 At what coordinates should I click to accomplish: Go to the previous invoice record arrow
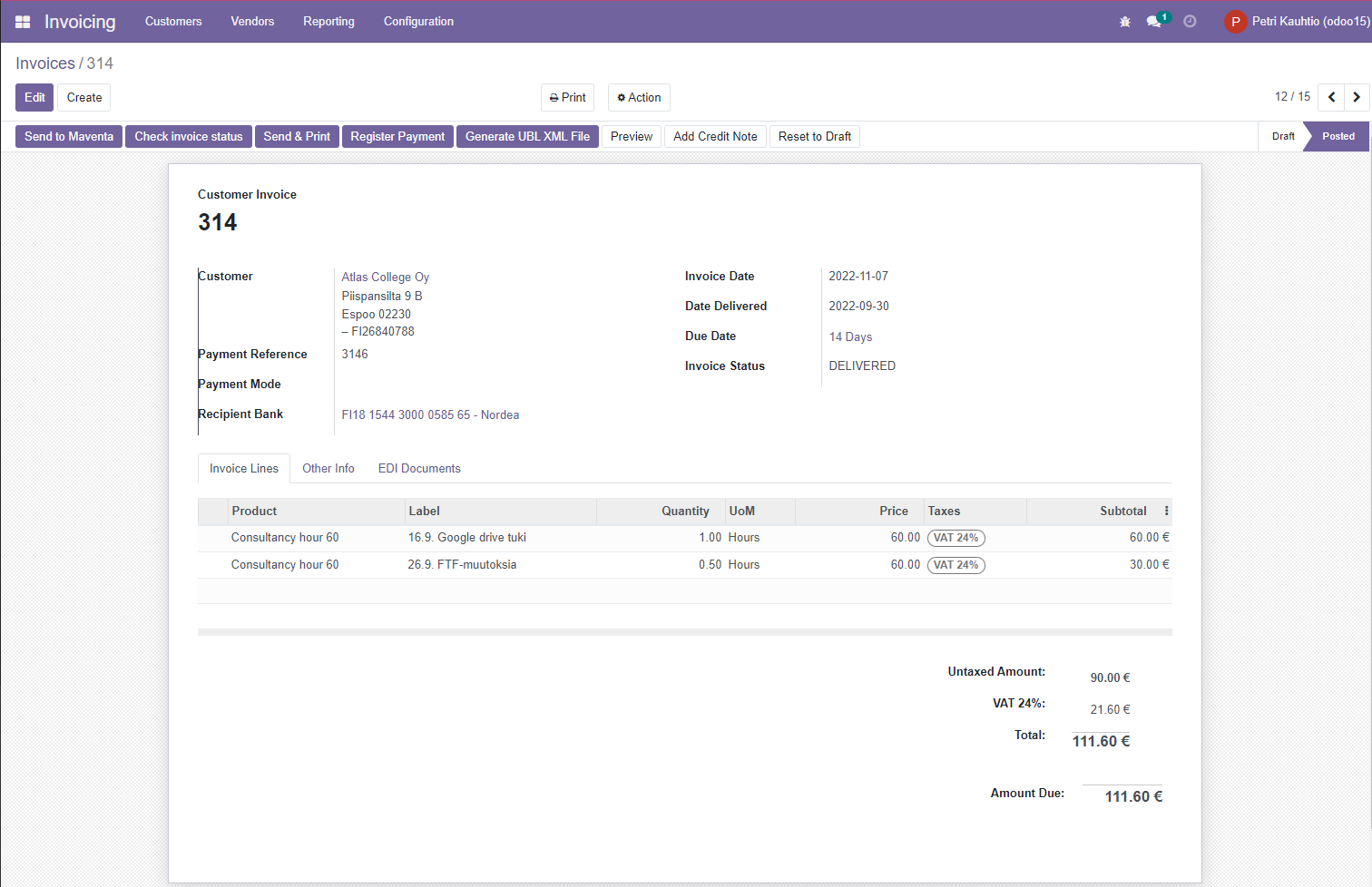(x=1331, y=97)
